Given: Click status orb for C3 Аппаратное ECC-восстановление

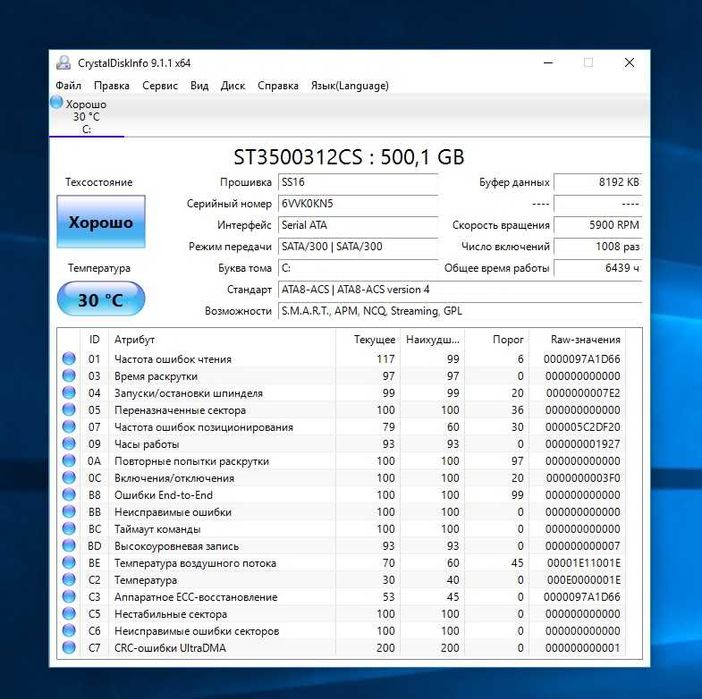Looking at the screenshot, I should [x=69, y=597].
